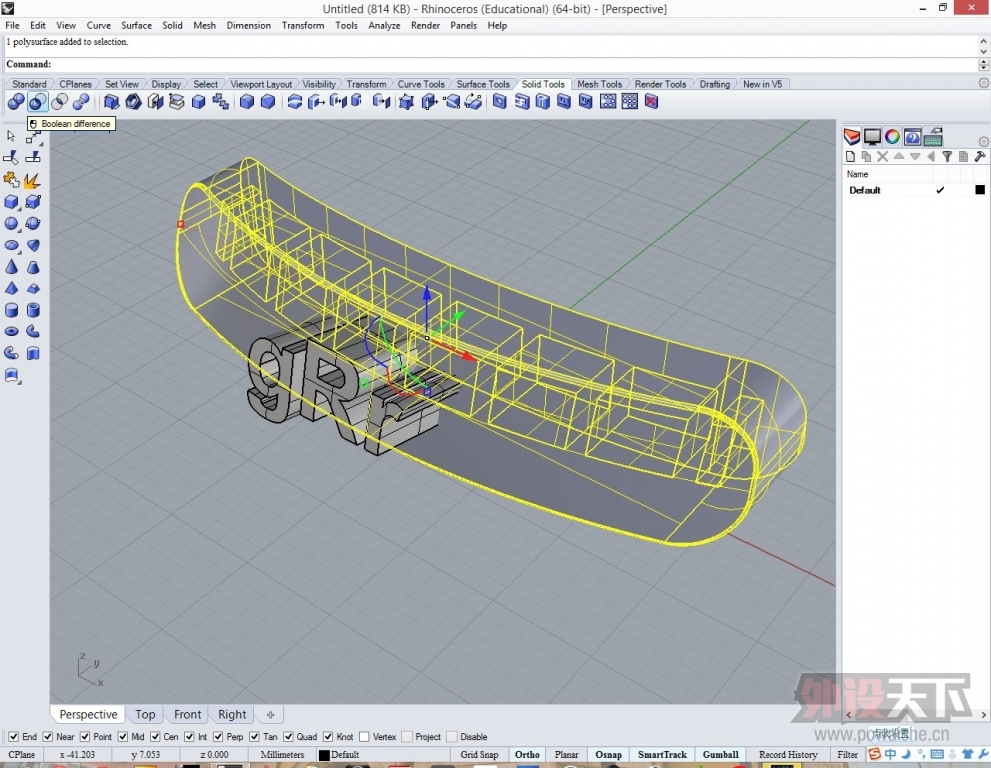Open the Millimeters units pane

[282, 755]
